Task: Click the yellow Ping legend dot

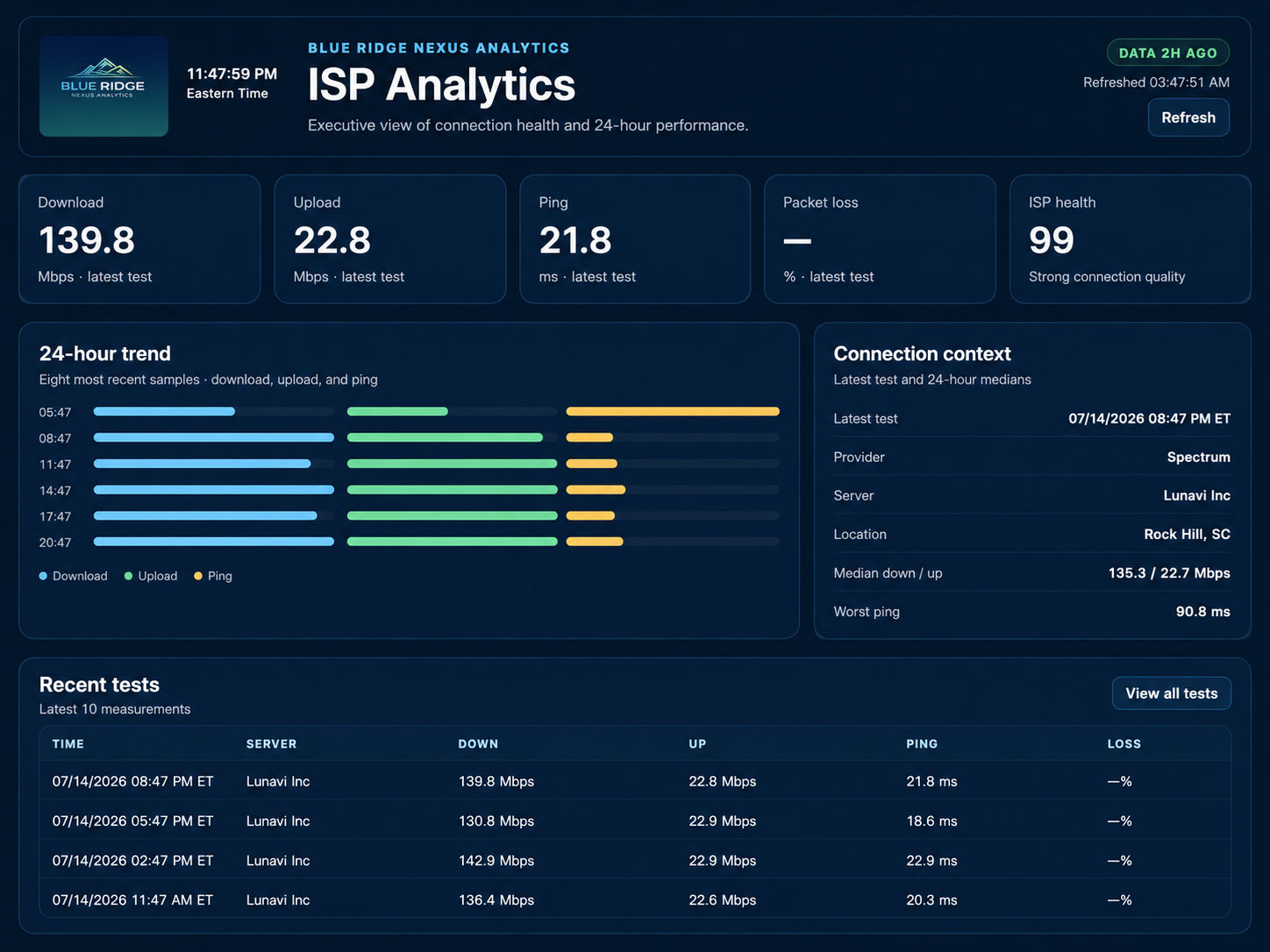Action: [198, 576]
